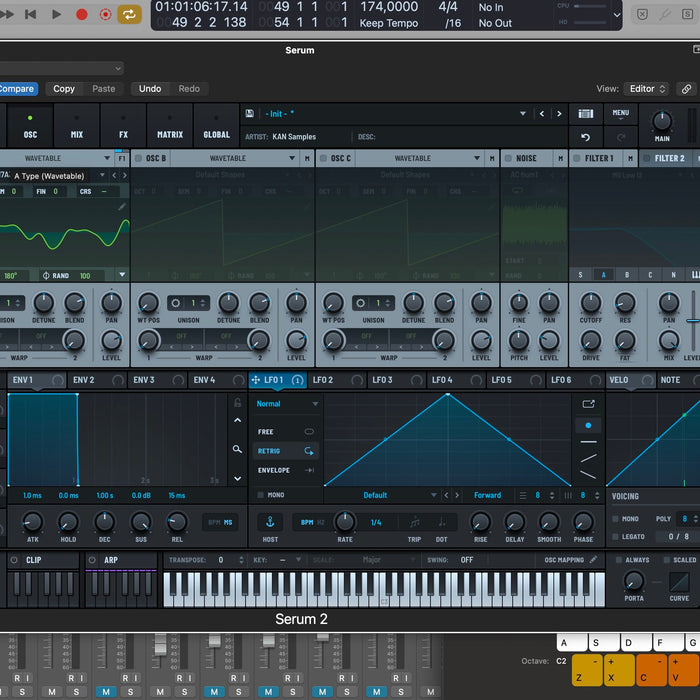Click the Logic record button

[82, 15]
